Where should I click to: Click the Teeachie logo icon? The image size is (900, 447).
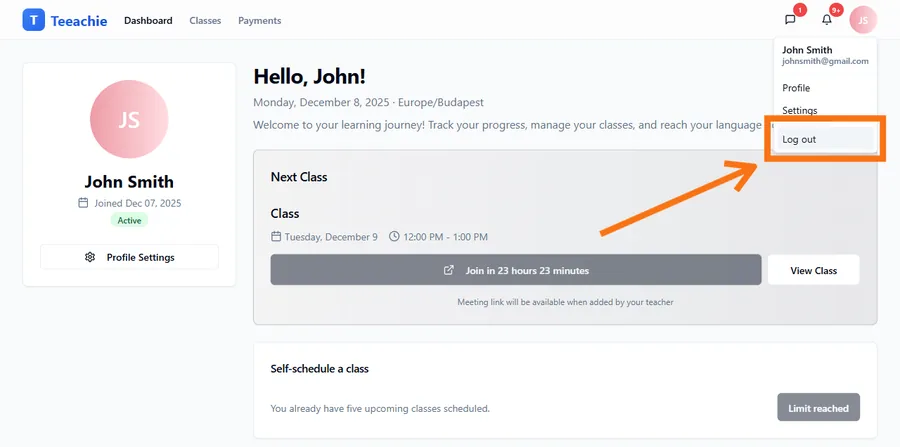[33, 20]
